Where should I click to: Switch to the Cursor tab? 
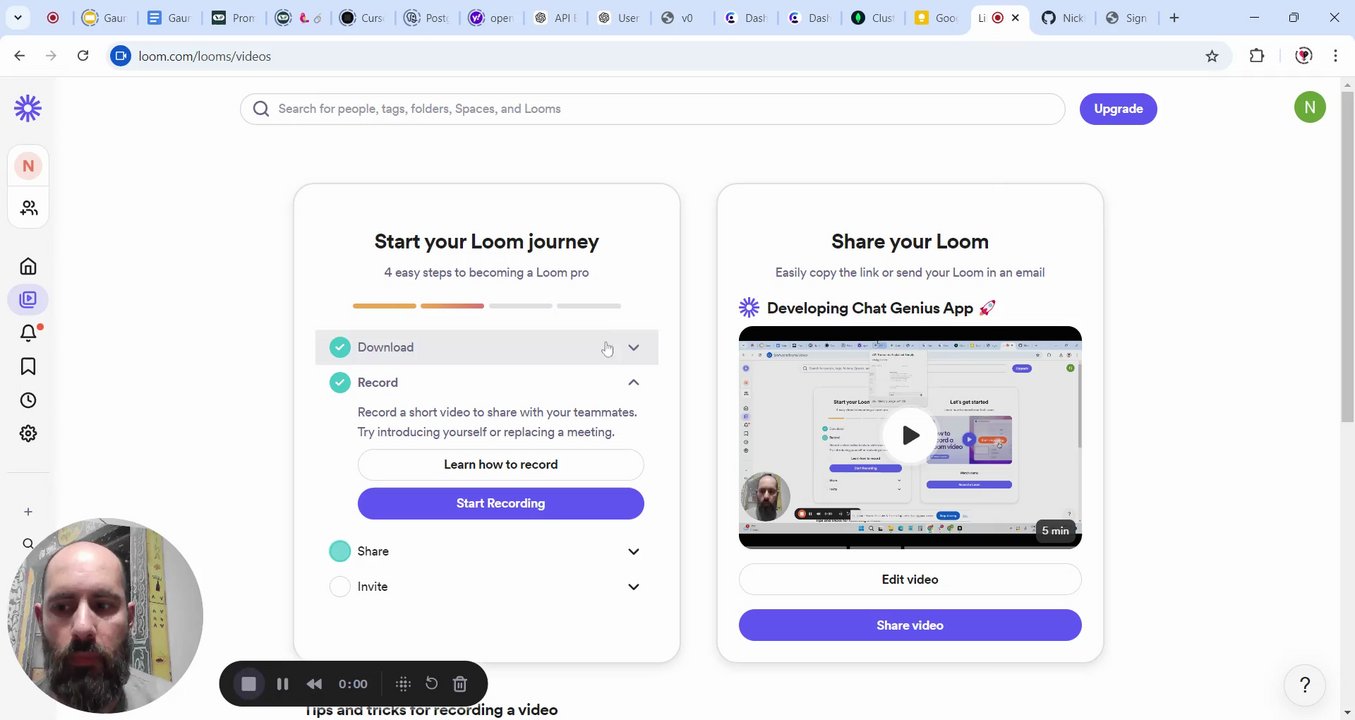pyautogui.click(x=360, y=18)
